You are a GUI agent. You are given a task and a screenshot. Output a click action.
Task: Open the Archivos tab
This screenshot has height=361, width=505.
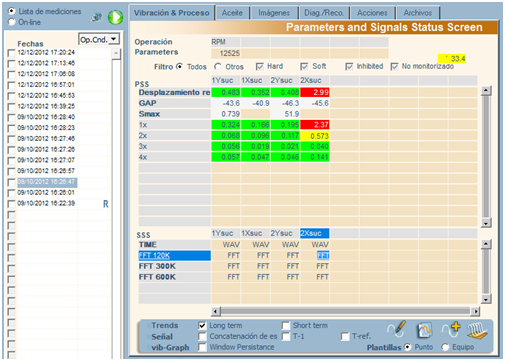pos(418,13)
